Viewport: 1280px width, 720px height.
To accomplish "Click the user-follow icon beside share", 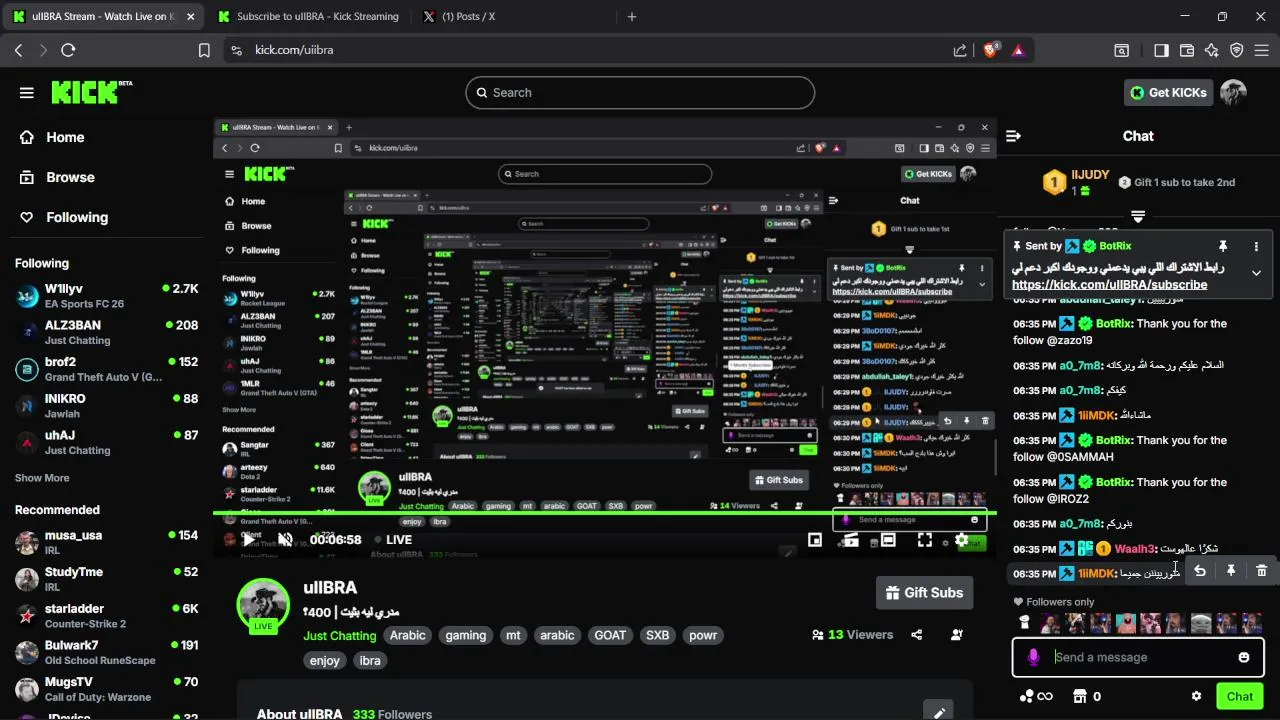I will click(x=957, y=634).
